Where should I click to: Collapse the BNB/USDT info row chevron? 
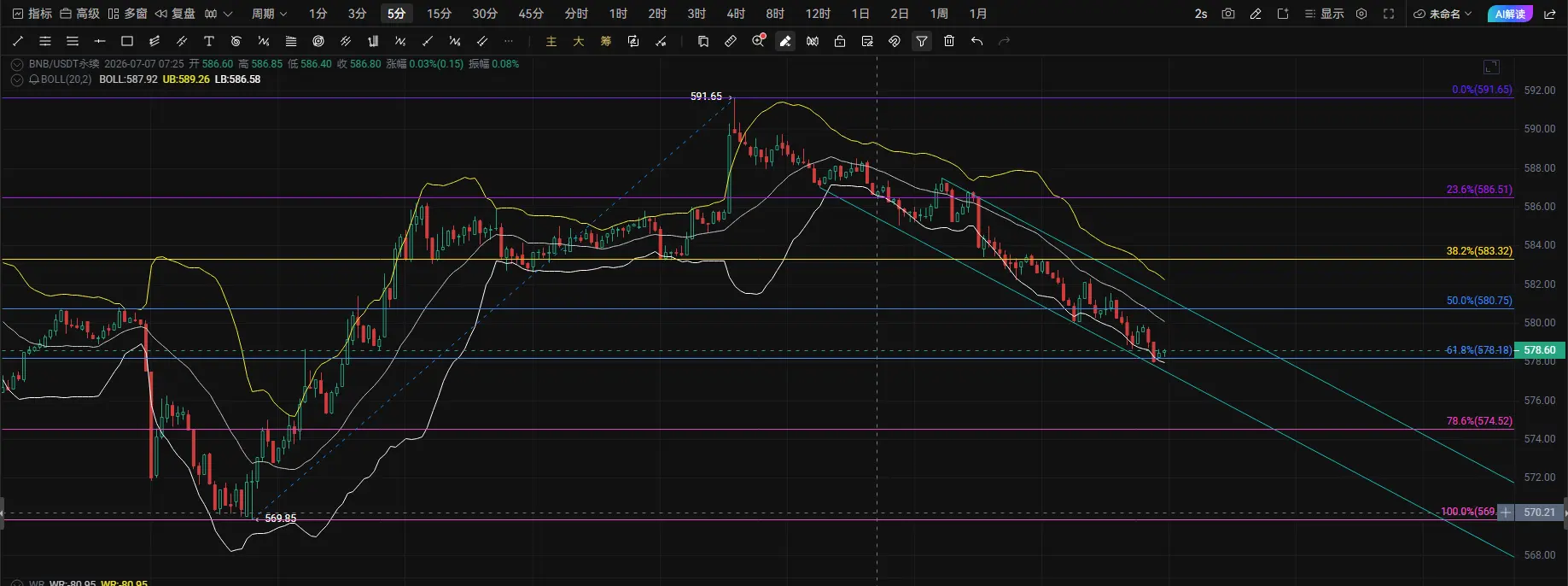[x=17, y=64]
